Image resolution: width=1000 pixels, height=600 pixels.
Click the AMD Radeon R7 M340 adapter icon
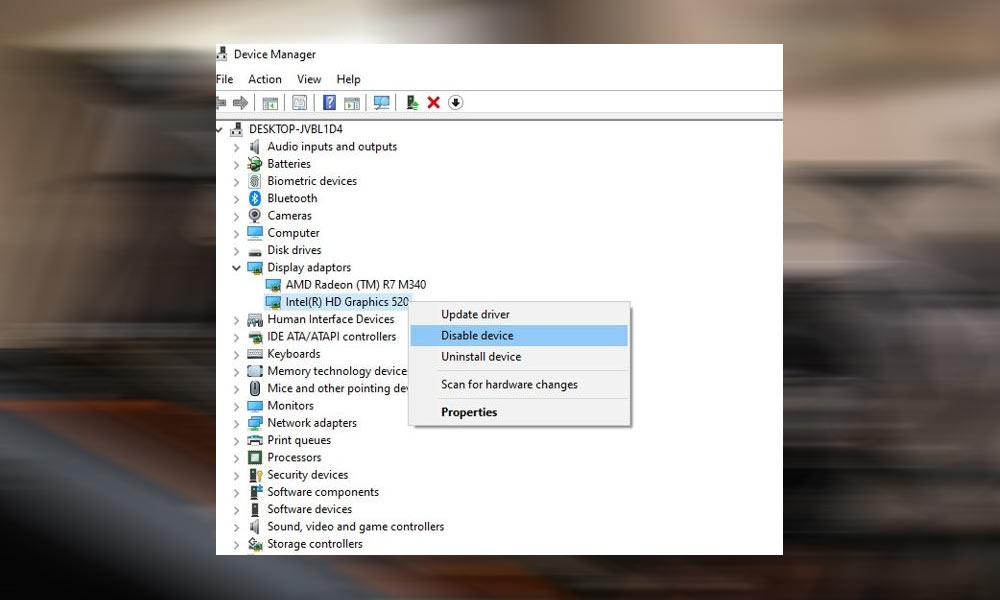pos(274,284)
